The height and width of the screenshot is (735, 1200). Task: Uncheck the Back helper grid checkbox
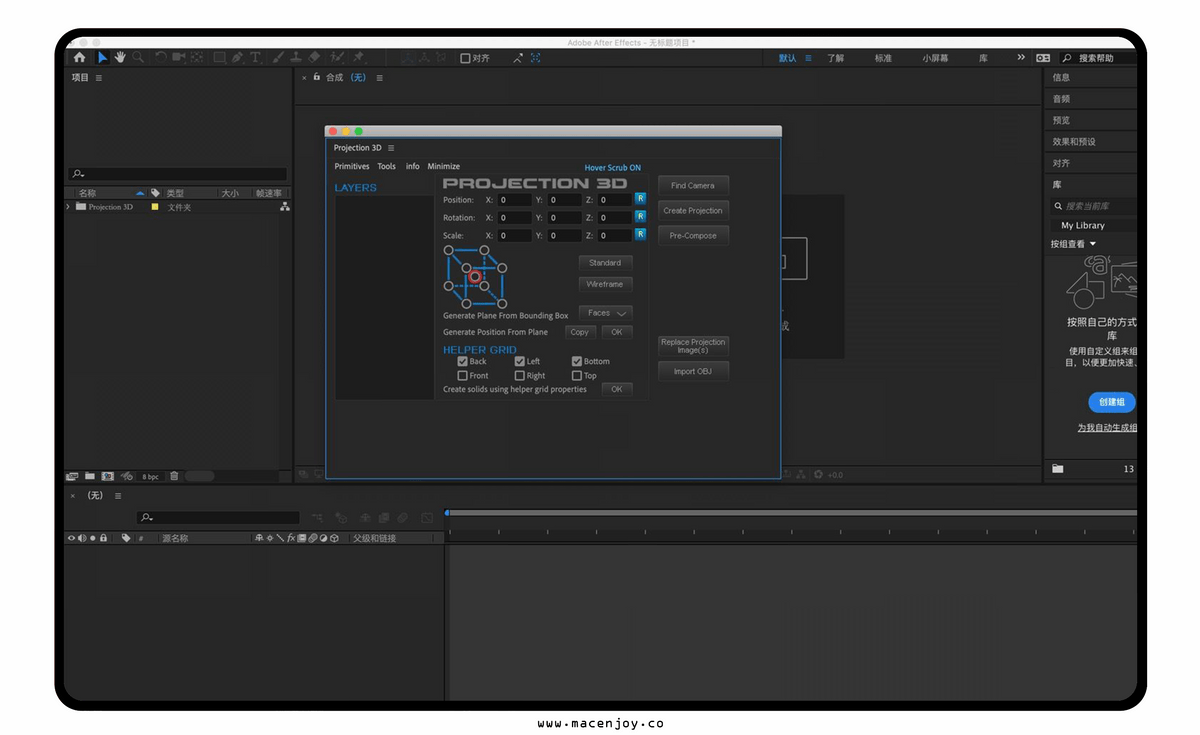pyautogui.click(x=463, y=361)
